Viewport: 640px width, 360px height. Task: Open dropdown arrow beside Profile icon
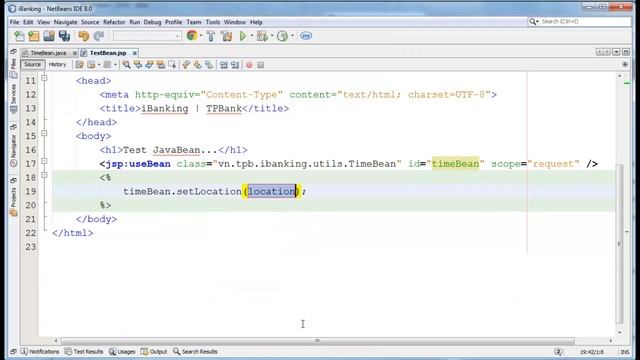click(x=292, y=36)
